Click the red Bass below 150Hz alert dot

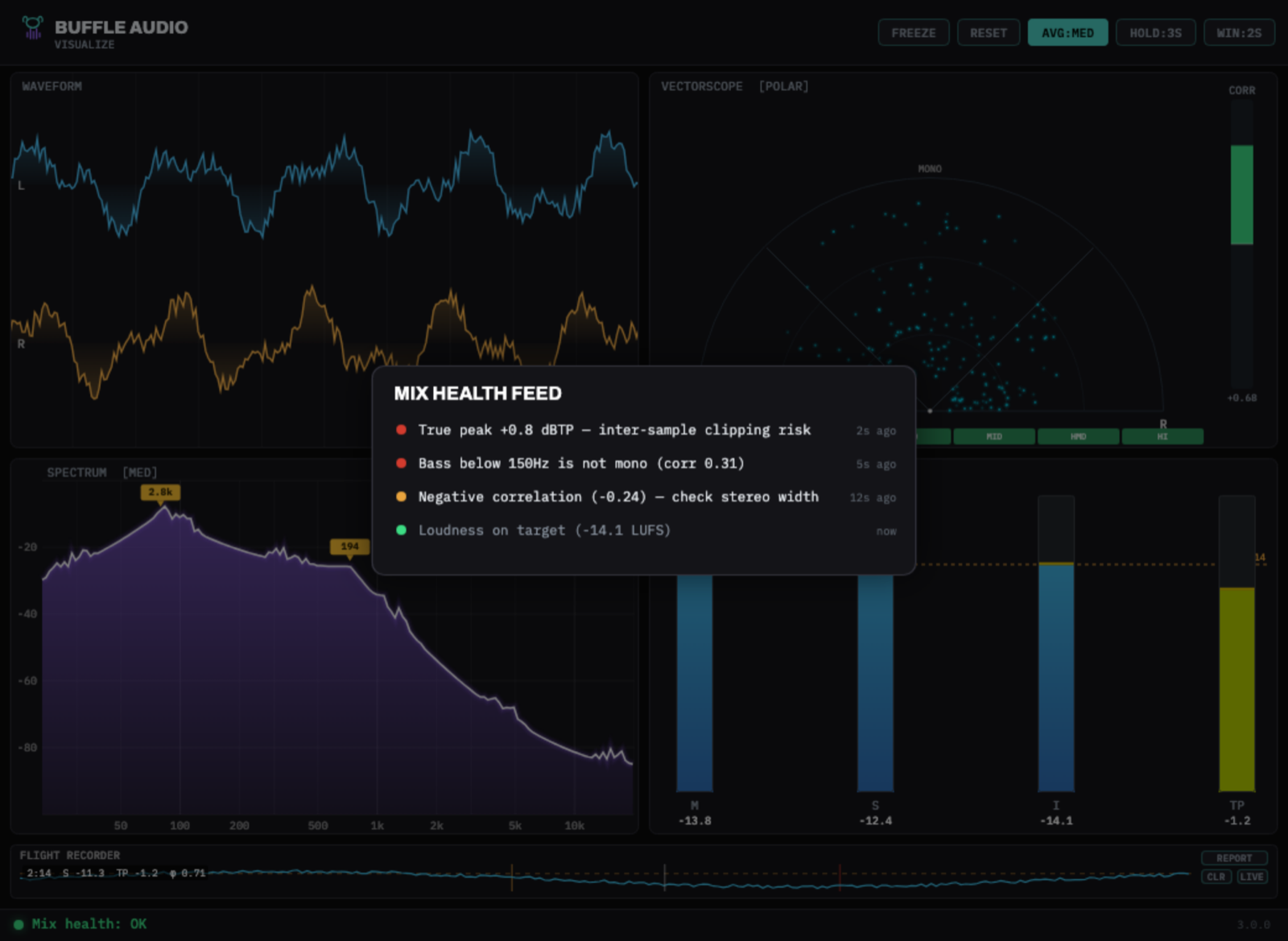point(401,464)
